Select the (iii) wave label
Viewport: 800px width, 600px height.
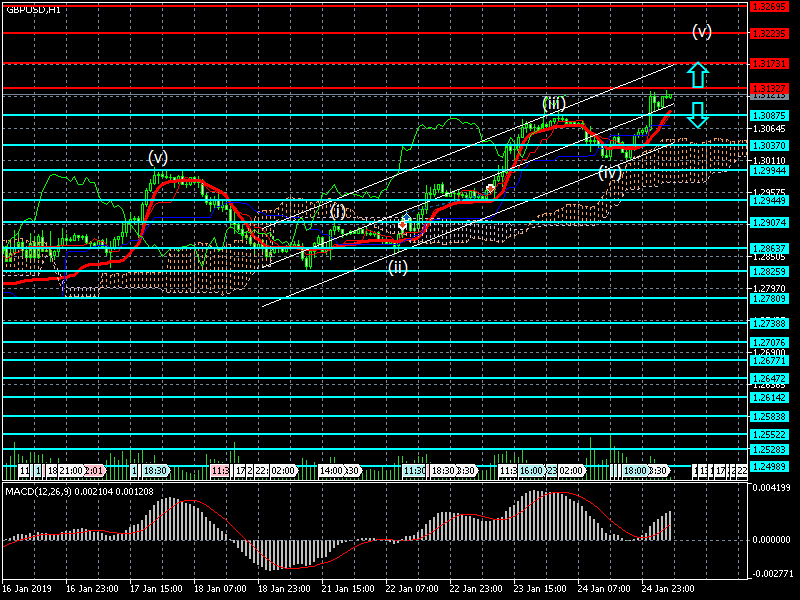(554, 103)
